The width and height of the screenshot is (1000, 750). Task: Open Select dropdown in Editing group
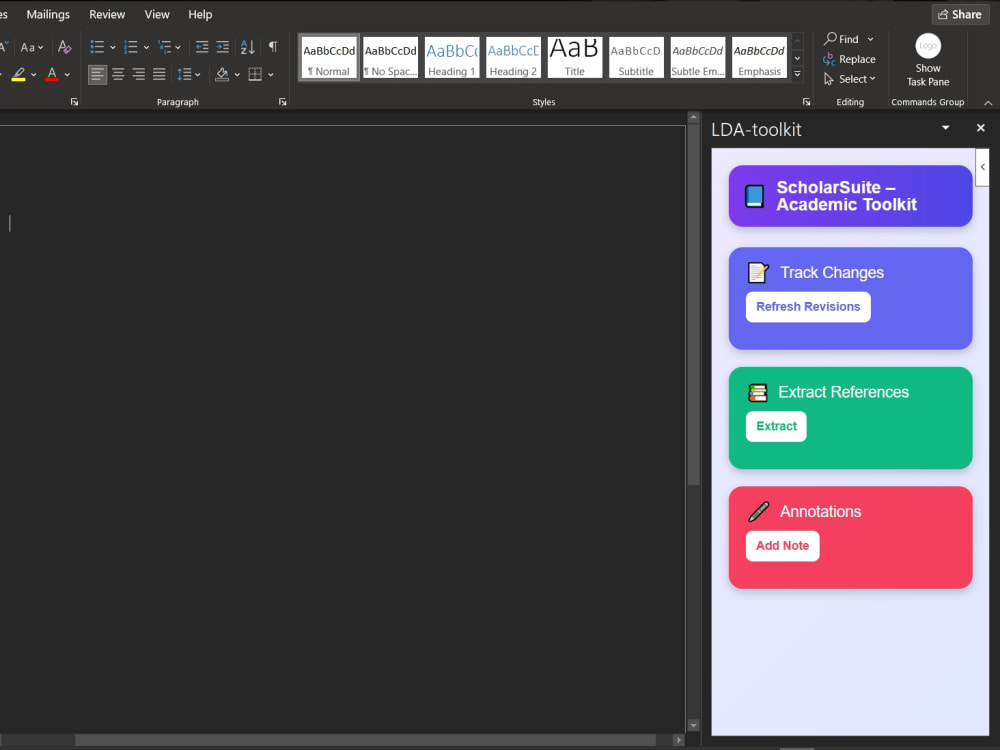[x=849, y=79]
